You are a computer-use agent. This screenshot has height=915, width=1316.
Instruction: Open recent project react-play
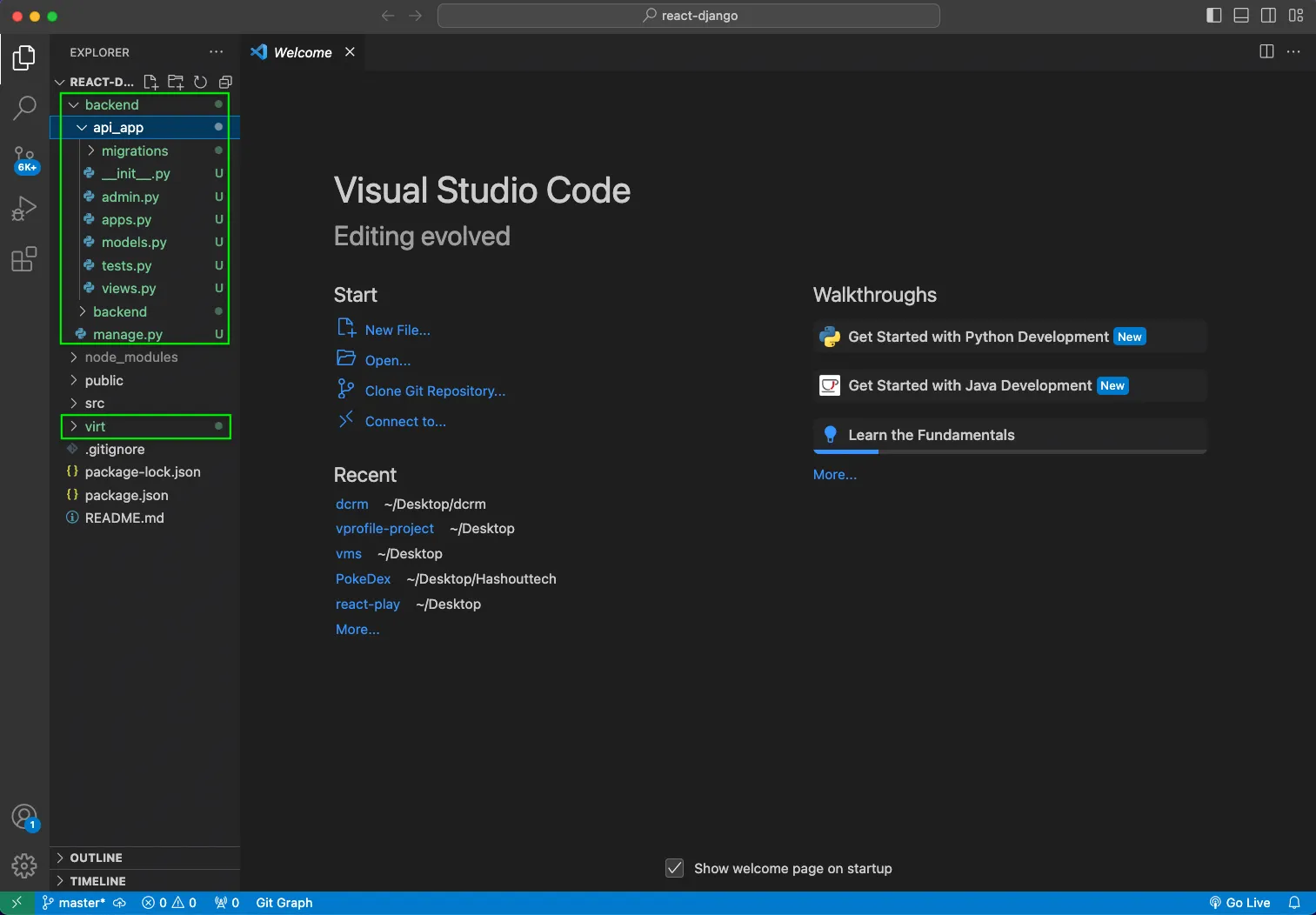pyautogui.click(x=368, y=604)
